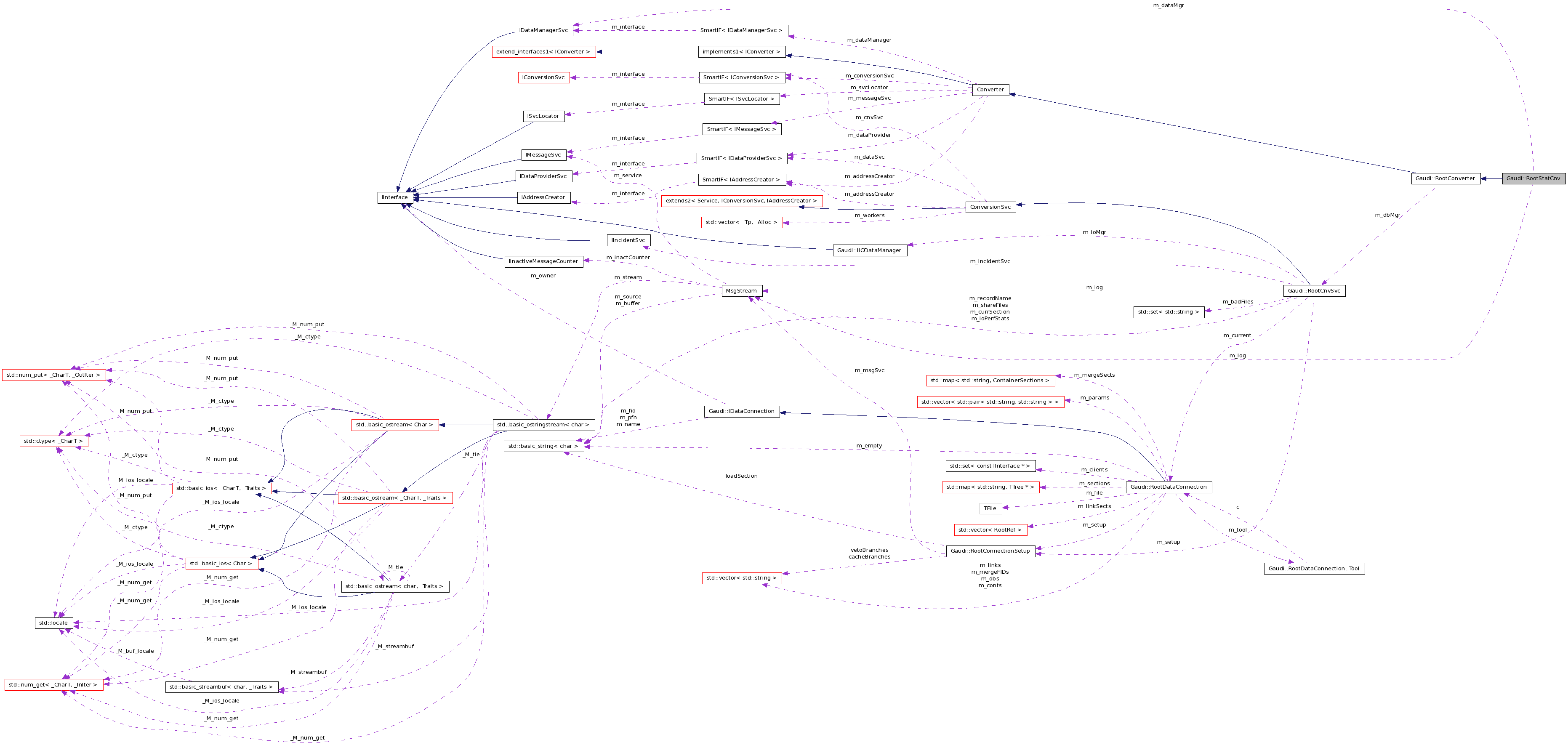
Task: Select the TFile node
Action: point(990,508)
